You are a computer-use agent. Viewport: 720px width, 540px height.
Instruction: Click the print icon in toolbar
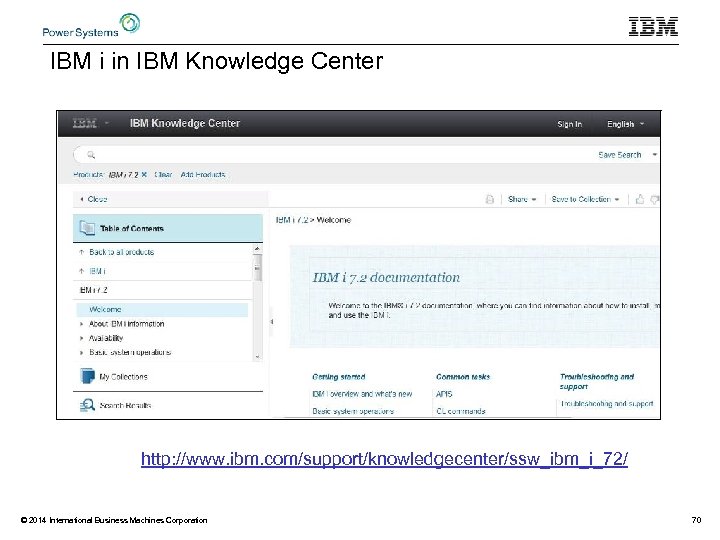tap(489, 199)
